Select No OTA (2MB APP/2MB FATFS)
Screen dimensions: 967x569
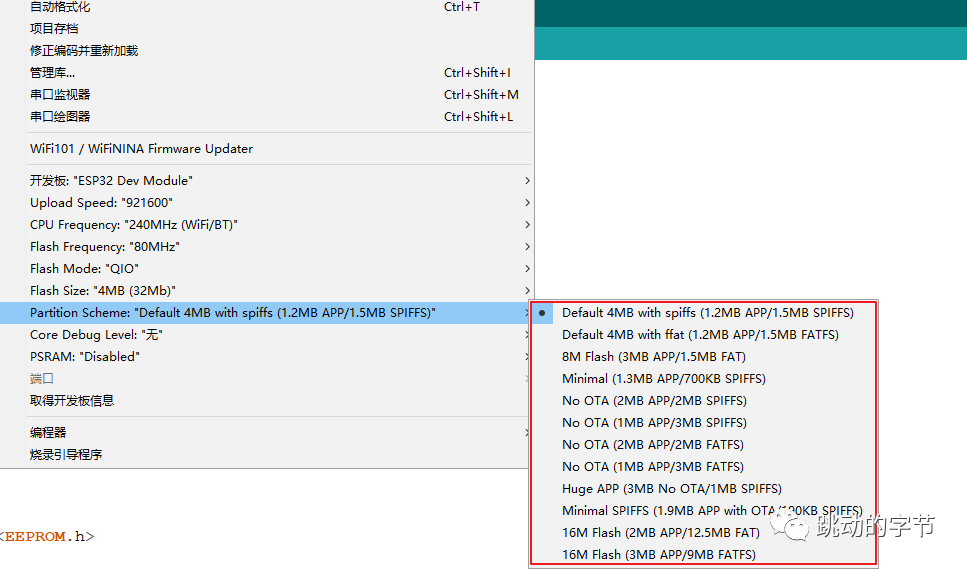[x=704, y=444]
